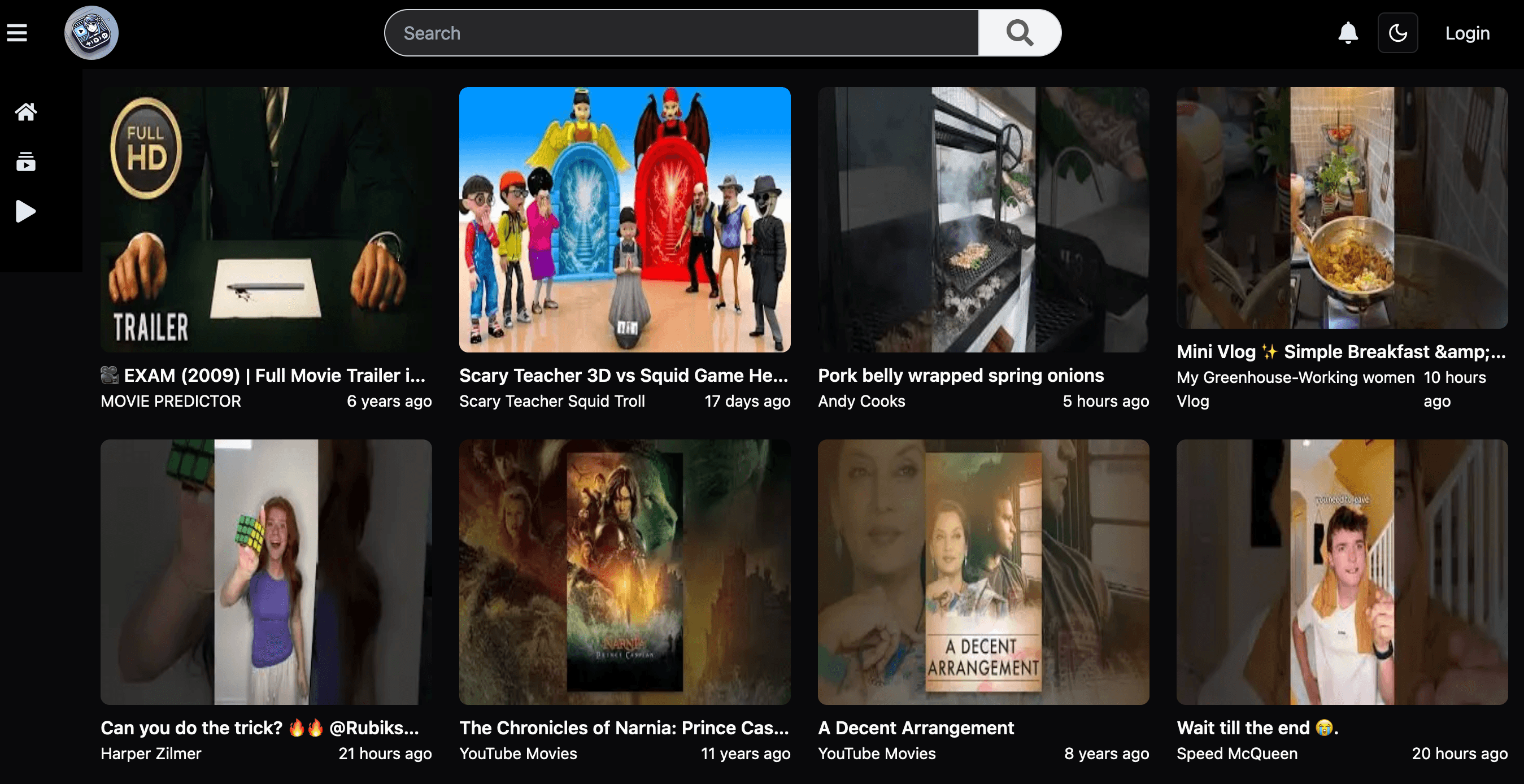Open YouTube Movies channel under Narnia

[517, 753]
